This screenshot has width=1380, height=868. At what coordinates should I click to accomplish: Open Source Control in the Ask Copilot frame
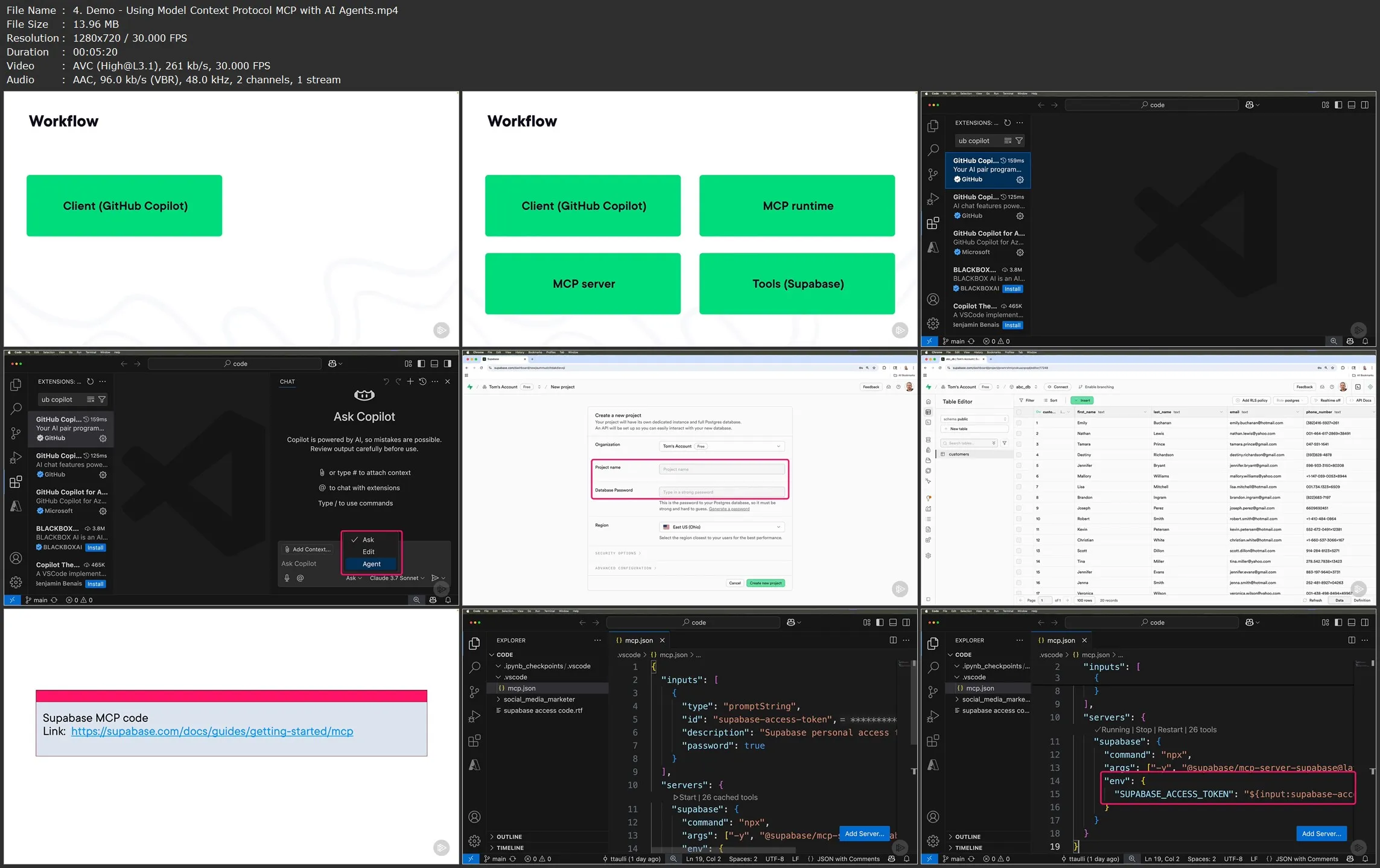coord(16,433)
